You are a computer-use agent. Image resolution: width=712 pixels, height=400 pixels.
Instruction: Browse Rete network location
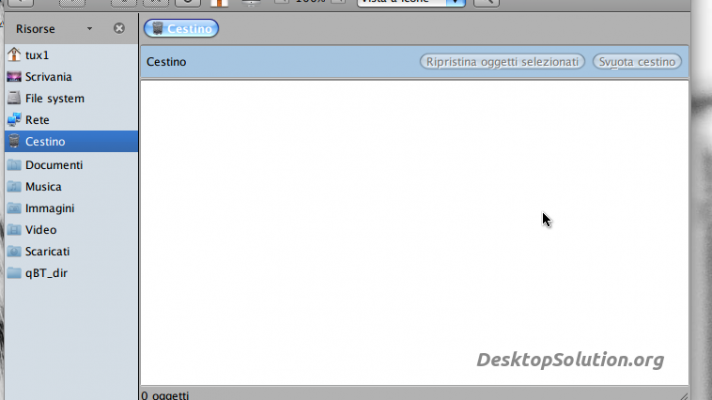tap(71, 120)
